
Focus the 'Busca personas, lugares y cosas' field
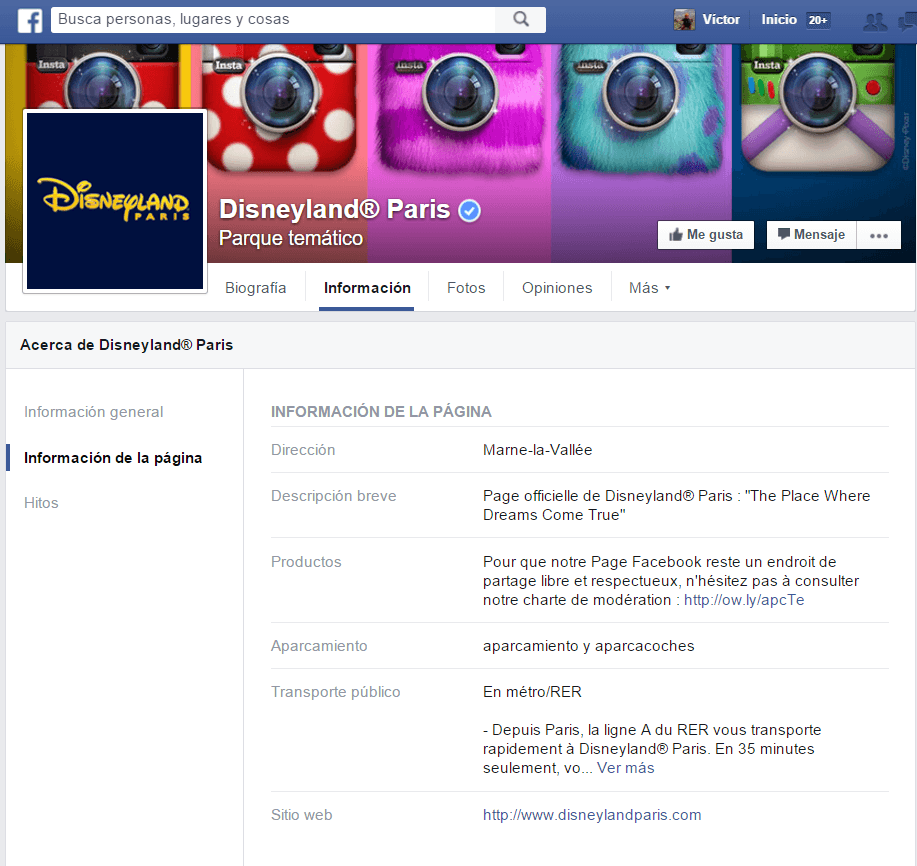click(x=273, y=19)
